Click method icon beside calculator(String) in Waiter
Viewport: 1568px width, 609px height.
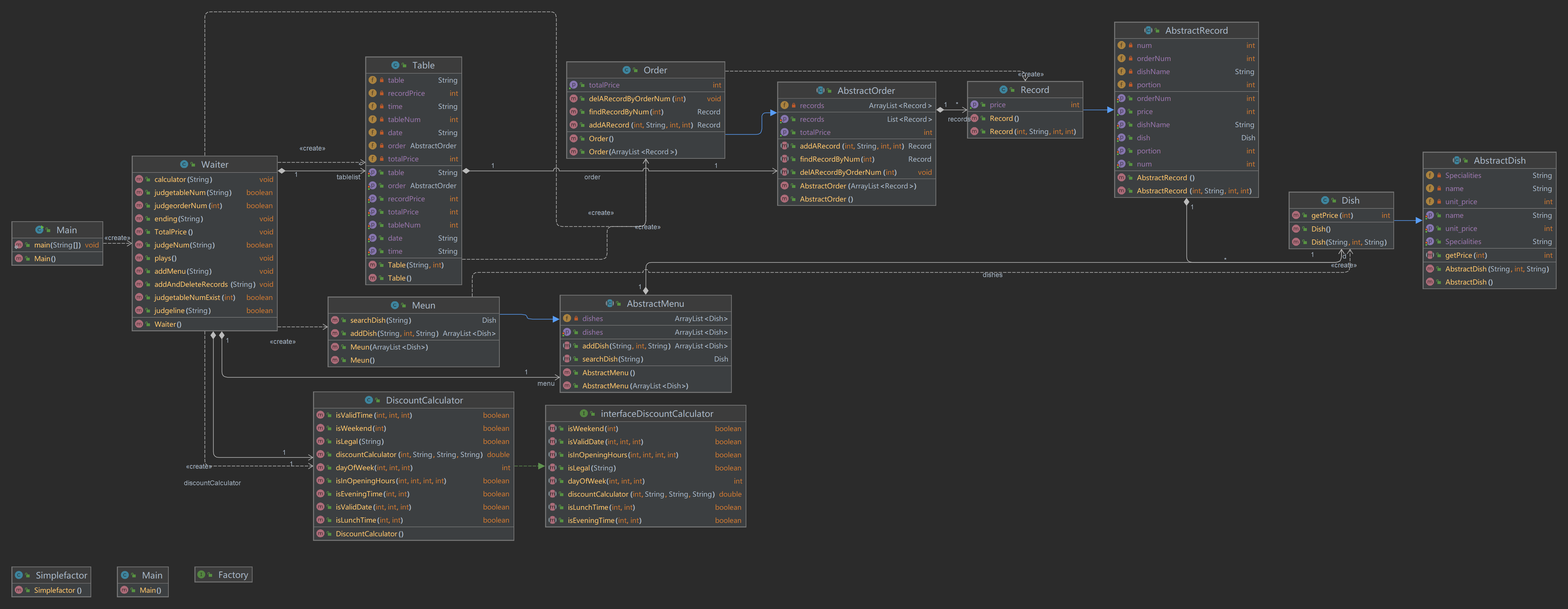[139, 180]
